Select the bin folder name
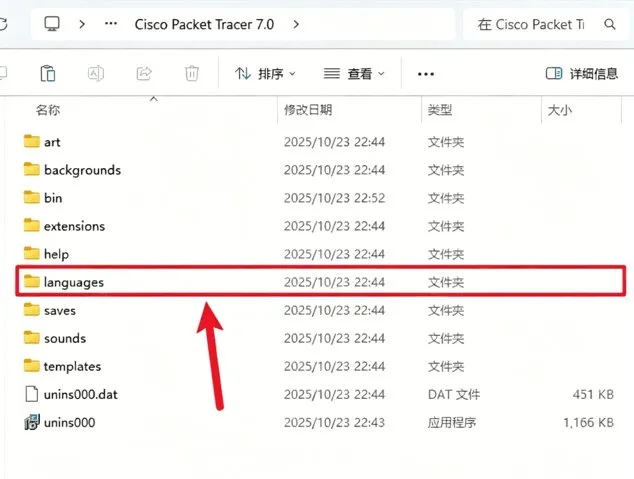The height and width of the screenshot is (479, 634). 53,198
